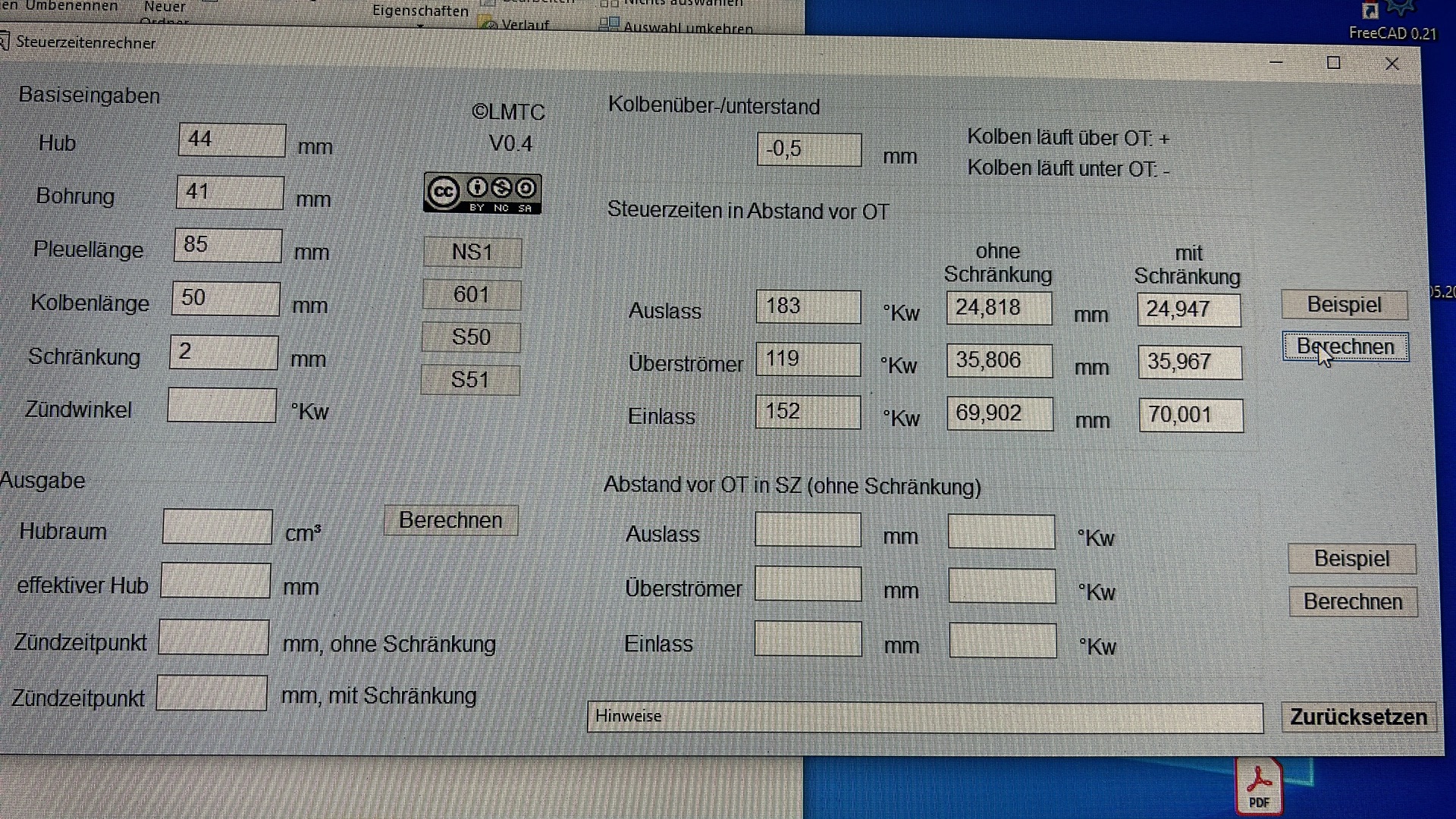Click Berechnen for Steuerzeiten vor OT
This screenshot has width=1456, height=819.
(x=1345, y=347)
